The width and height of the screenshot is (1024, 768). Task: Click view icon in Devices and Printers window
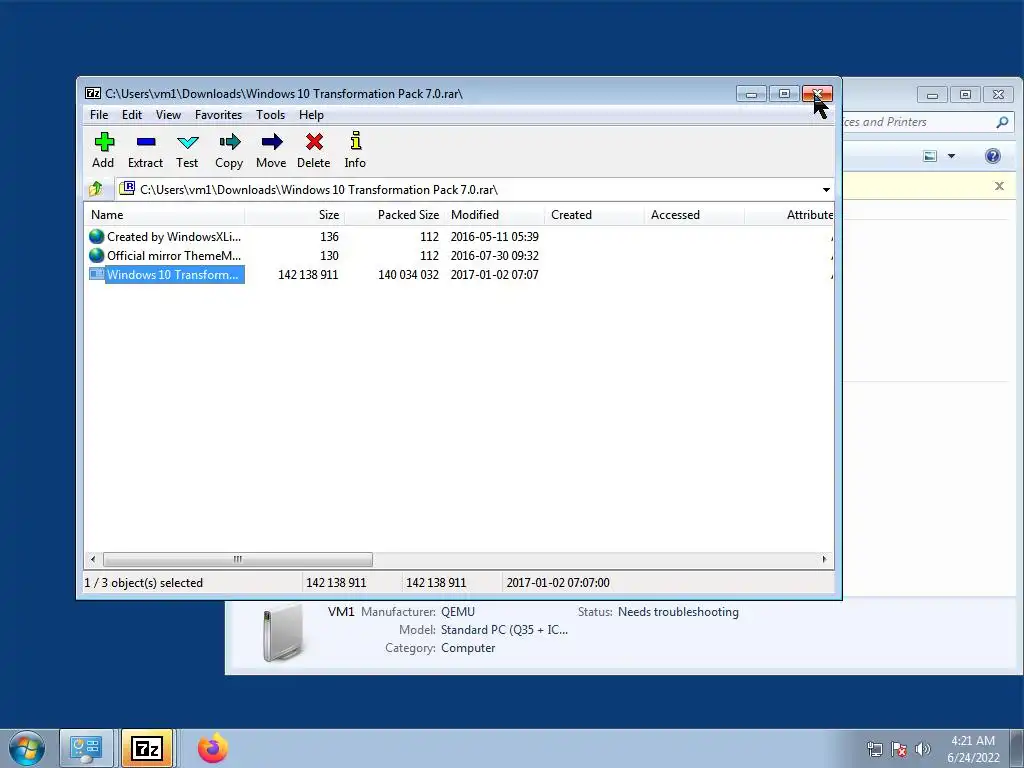tap(931, 156)
